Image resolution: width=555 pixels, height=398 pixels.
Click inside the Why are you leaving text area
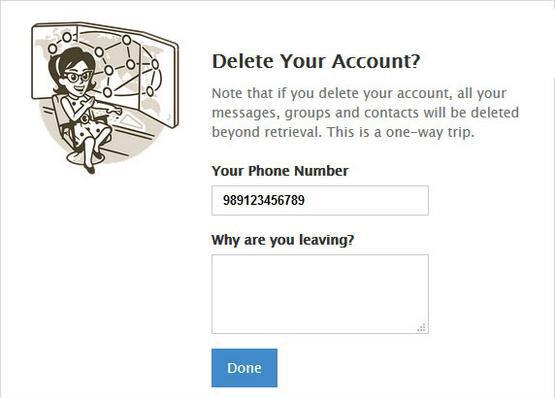pyautogui.click(x=320, y=294)
